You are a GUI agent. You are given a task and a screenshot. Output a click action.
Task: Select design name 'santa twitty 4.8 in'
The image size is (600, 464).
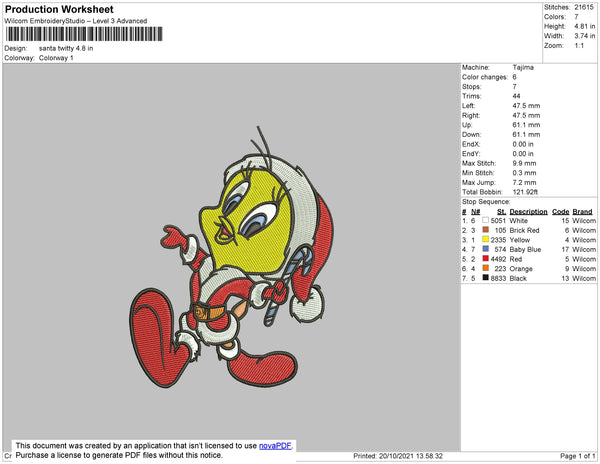pos(66,48)
